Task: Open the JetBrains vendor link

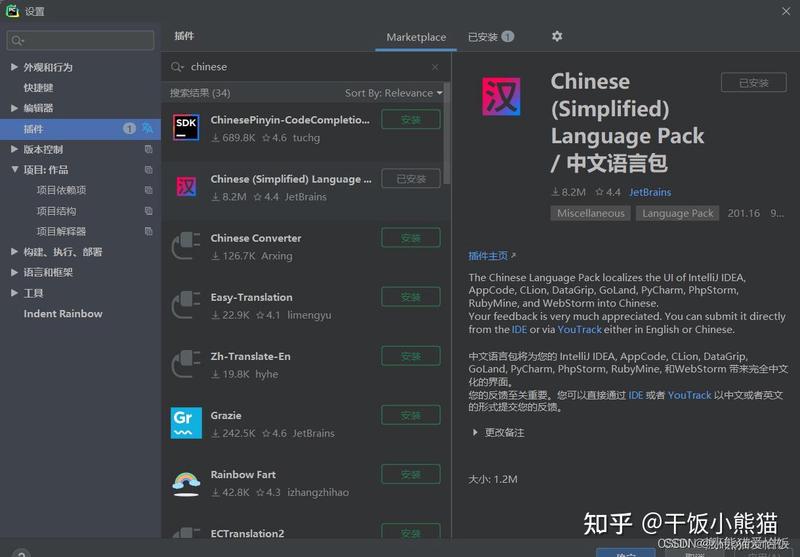Action: (x=650, y=192)
